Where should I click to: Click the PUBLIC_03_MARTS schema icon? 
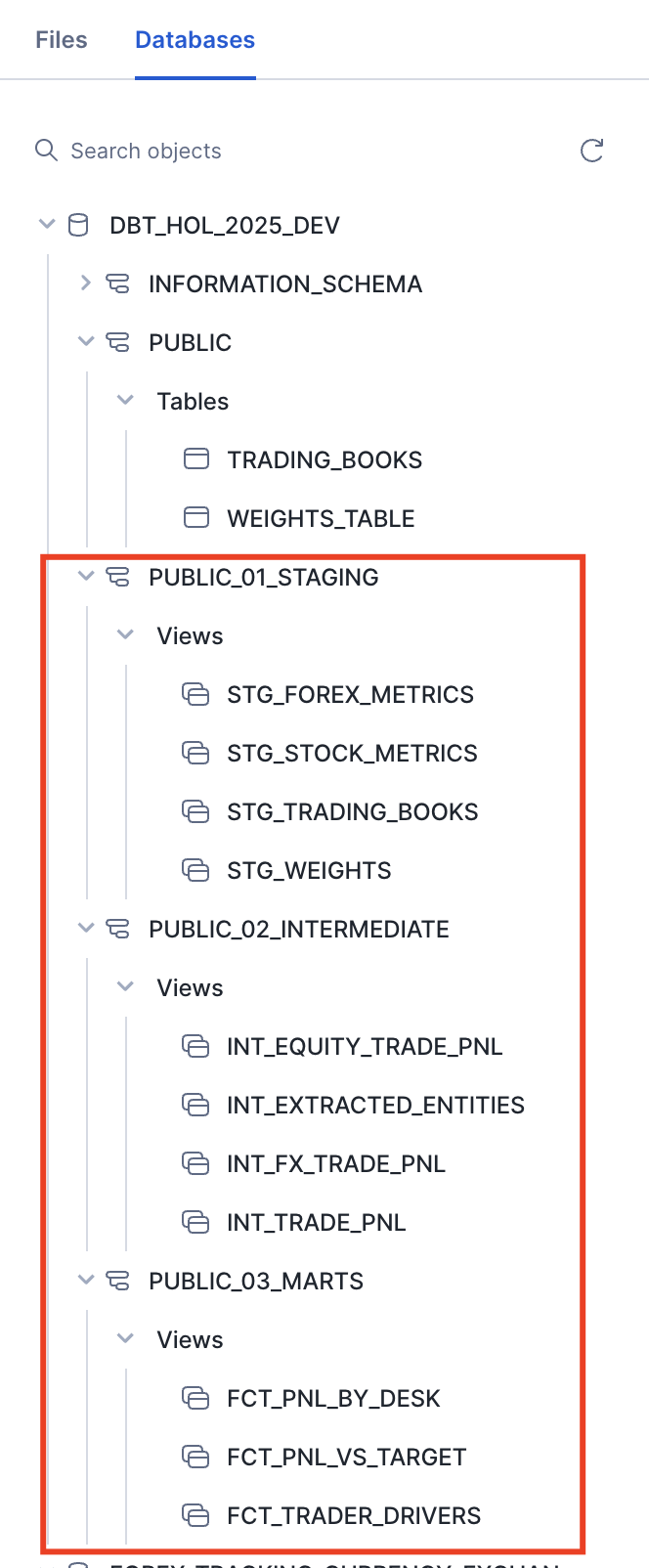[x=117, y=1281]
